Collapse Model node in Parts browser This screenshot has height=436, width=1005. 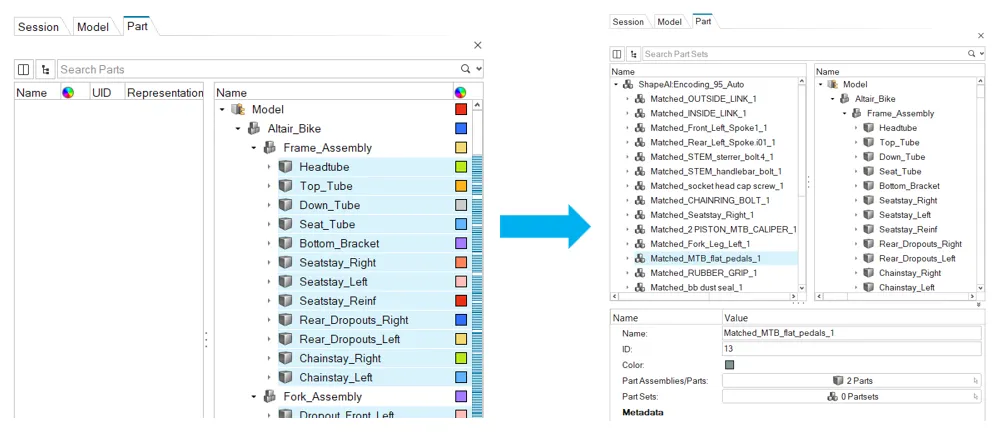point(222,110)
